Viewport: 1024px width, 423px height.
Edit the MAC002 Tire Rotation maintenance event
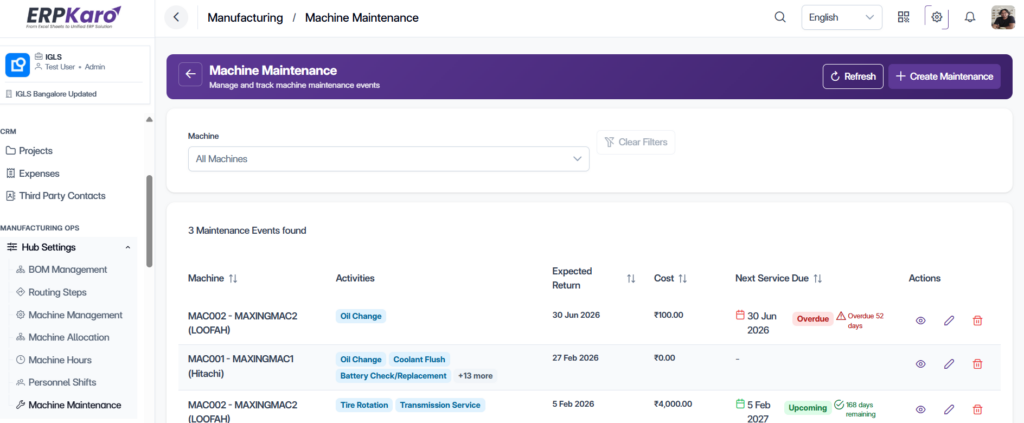coord(949,410)
